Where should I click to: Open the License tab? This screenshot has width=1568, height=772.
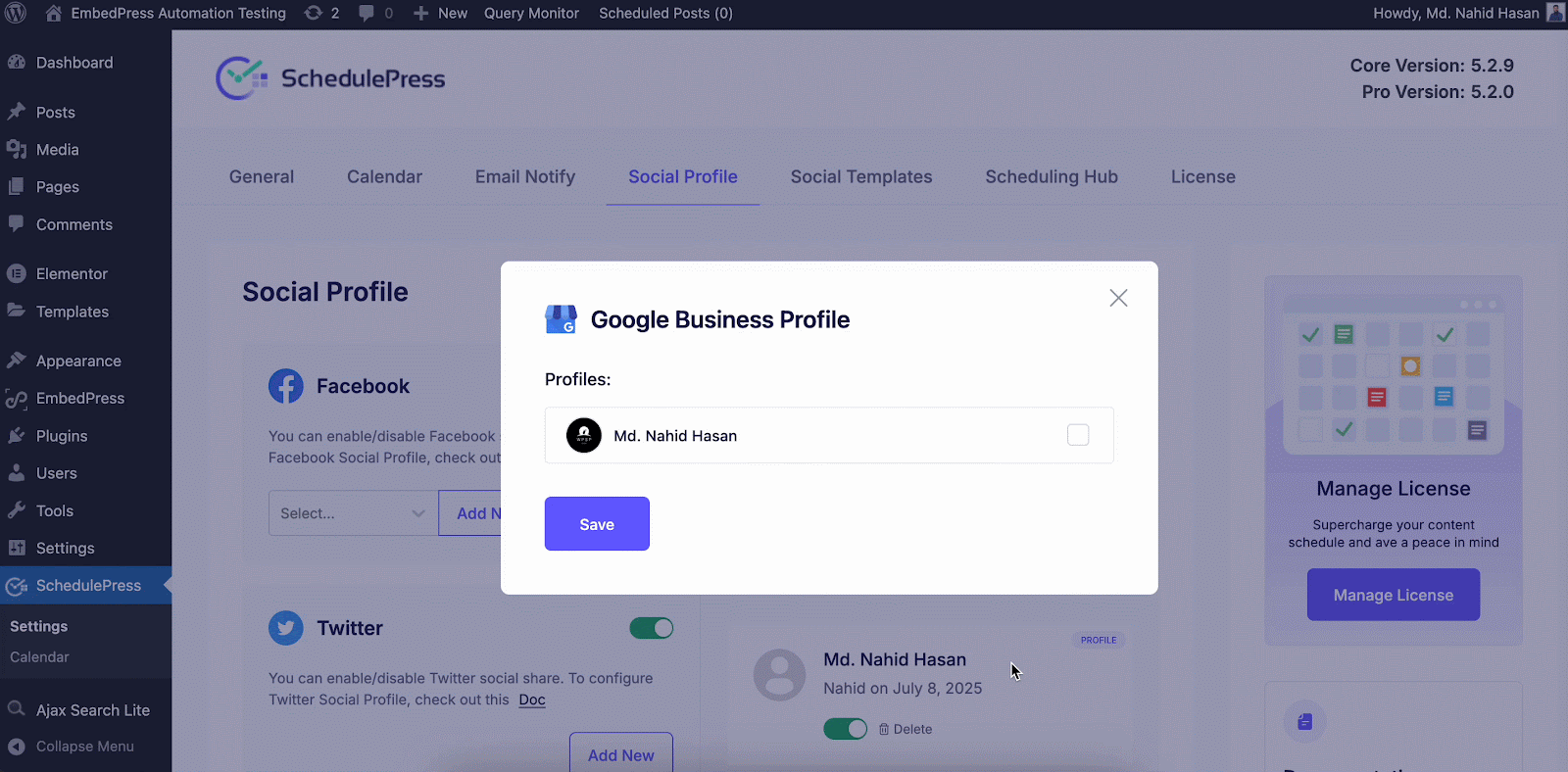[x=1203, y=176]
